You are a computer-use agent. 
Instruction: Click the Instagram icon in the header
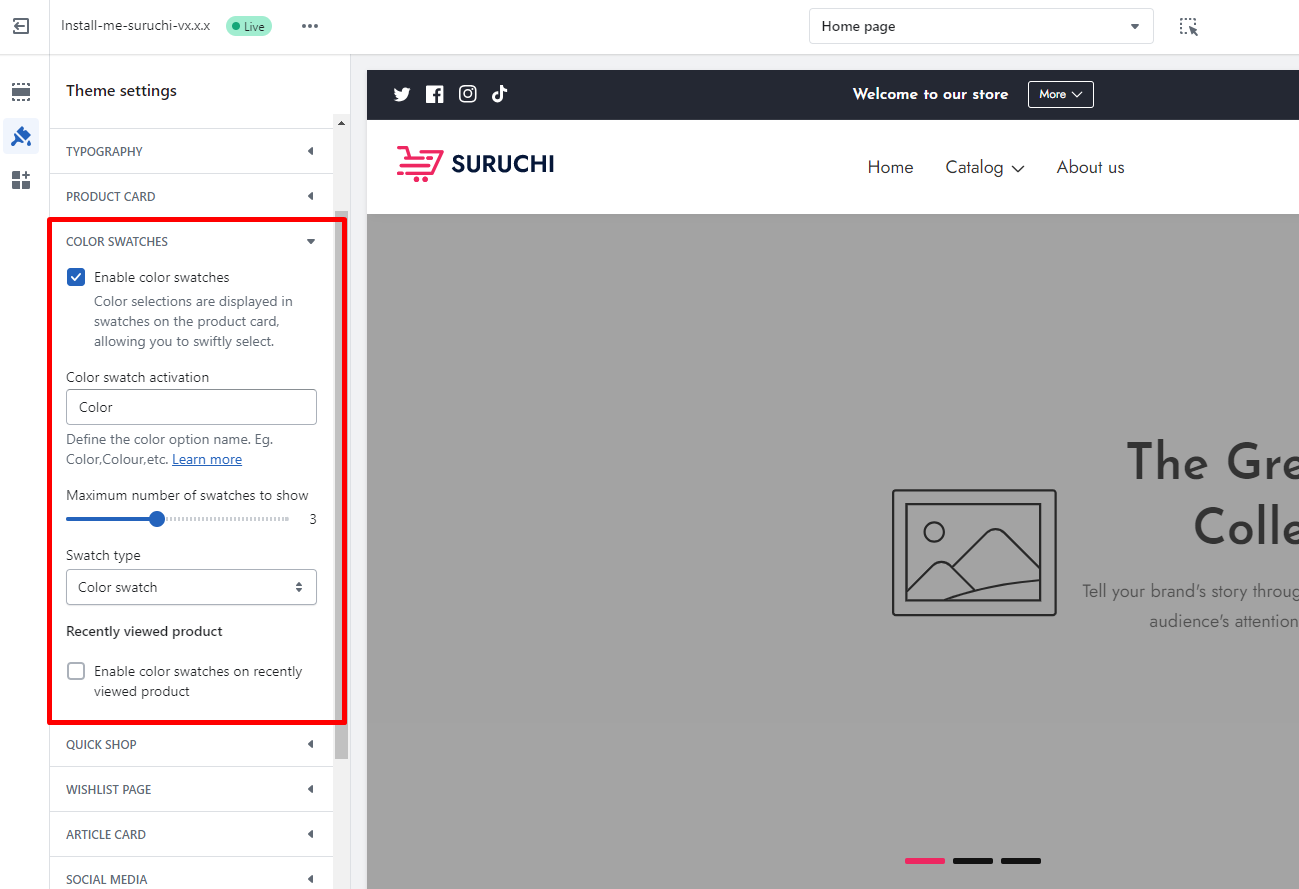coord(467,94)
